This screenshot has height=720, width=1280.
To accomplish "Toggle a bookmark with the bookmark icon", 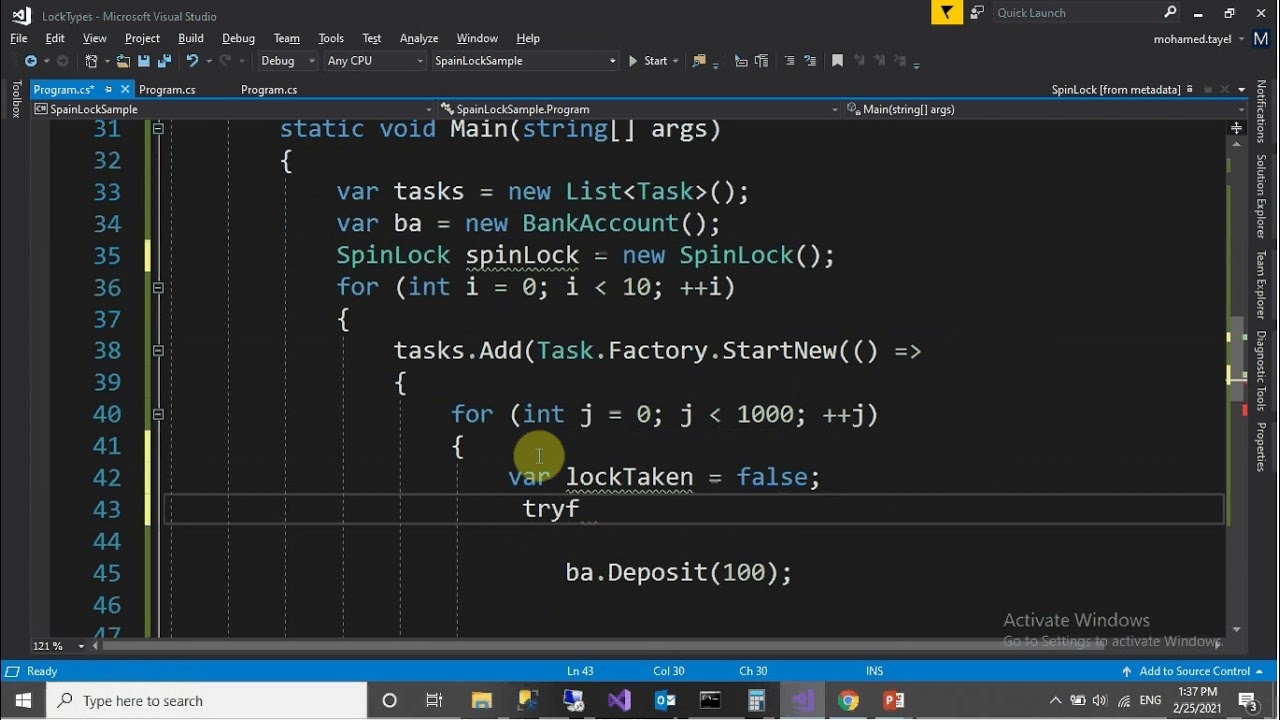I will [x=837, y=61].
